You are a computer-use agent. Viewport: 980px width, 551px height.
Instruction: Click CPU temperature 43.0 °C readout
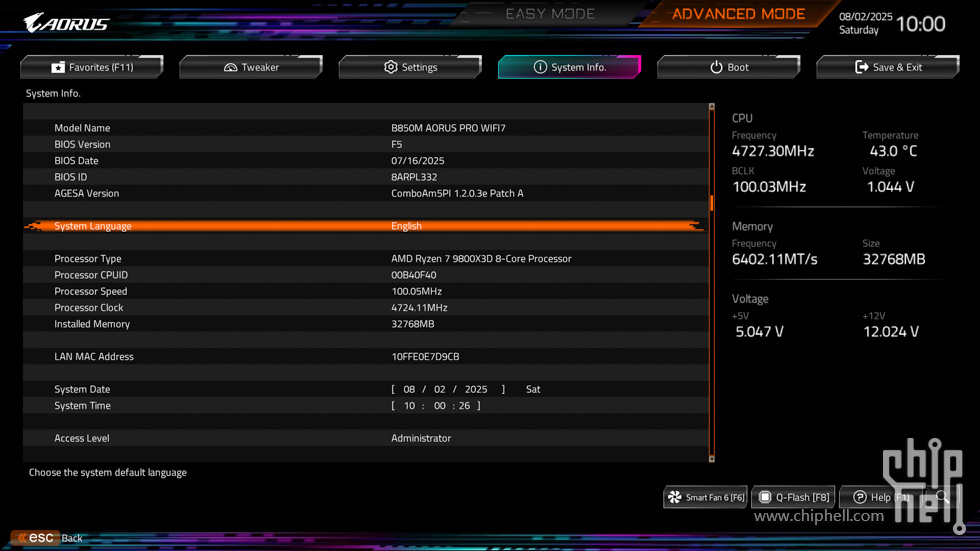point(893,151)
